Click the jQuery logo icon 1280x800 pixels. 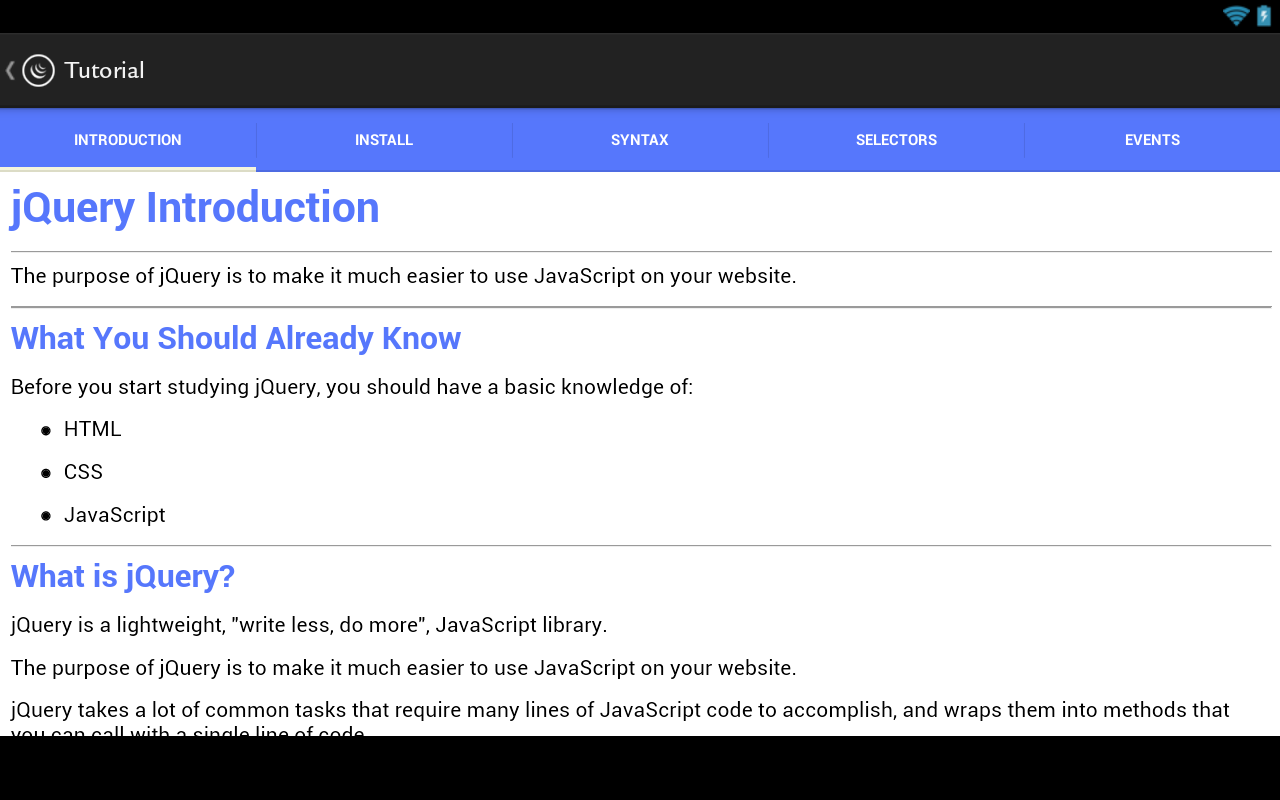pyautogui.click(x=38, y=70)
